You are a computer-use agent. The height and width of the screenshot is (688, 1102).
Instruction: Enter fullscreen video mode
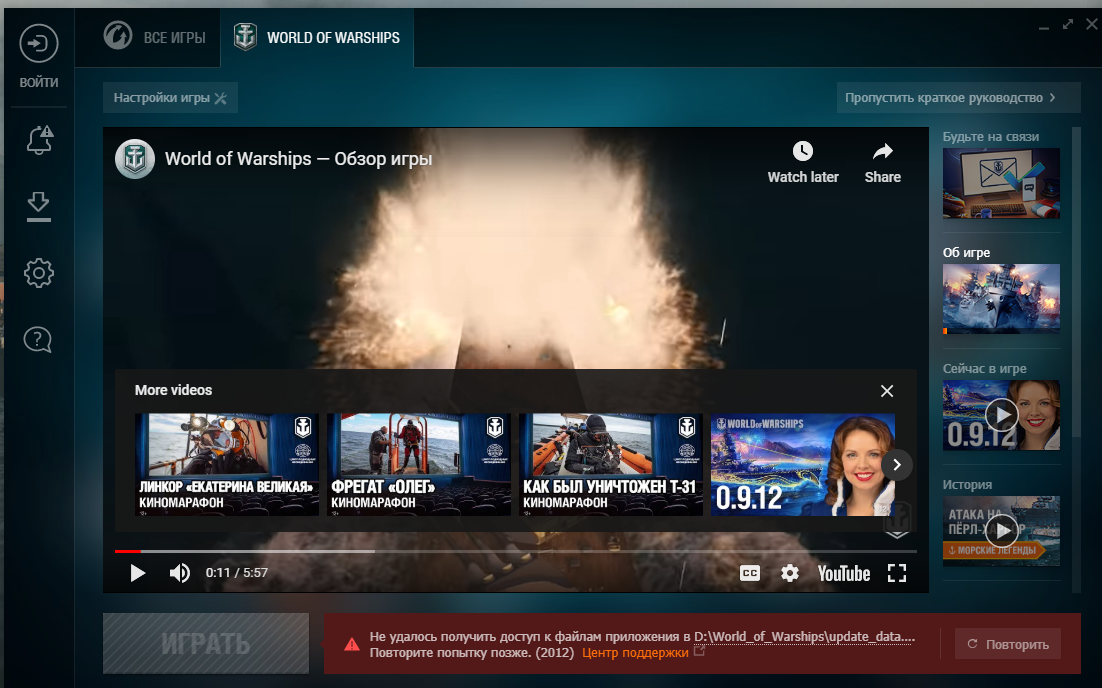897,573
